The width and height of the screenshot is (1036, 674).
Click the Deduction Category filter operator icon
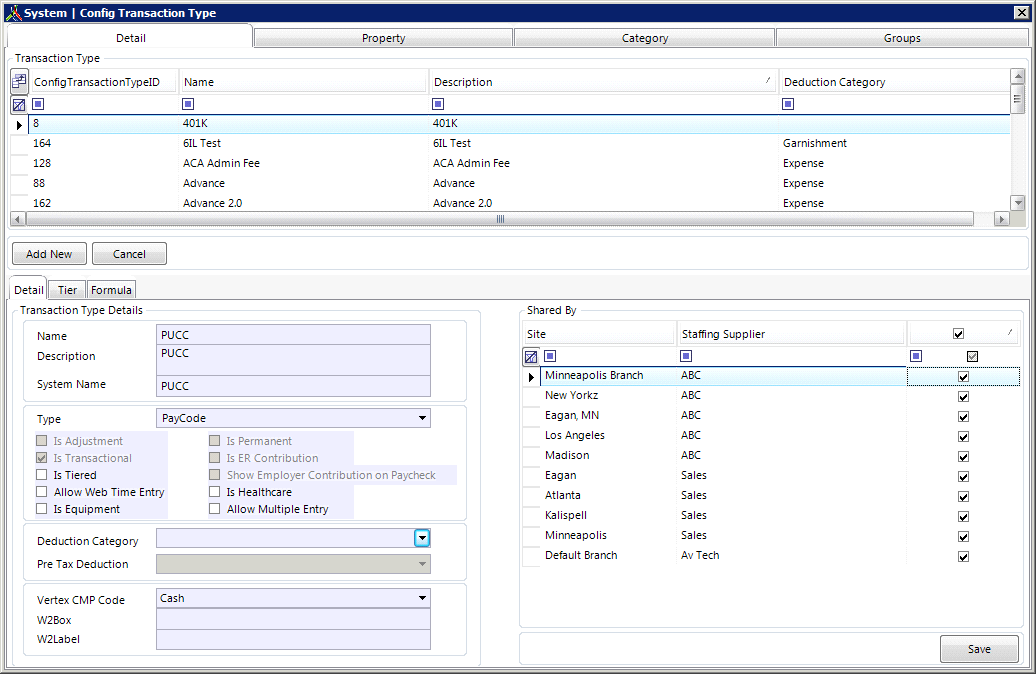(788, 104)
